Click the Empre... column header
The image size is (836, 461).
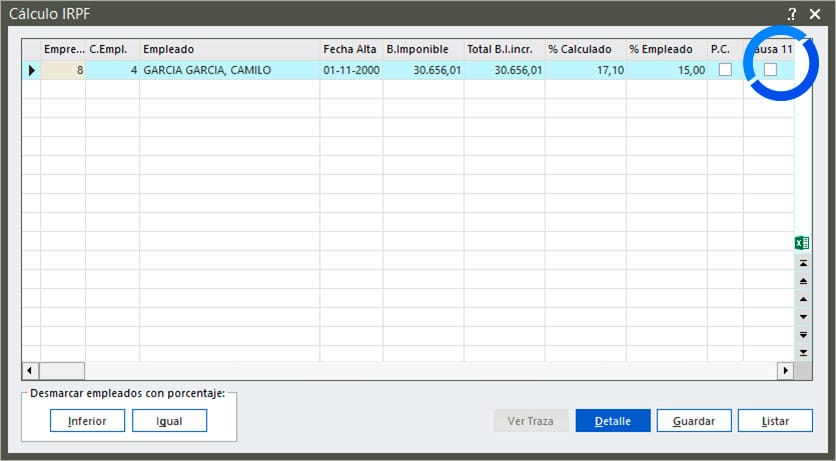[63, 50]
